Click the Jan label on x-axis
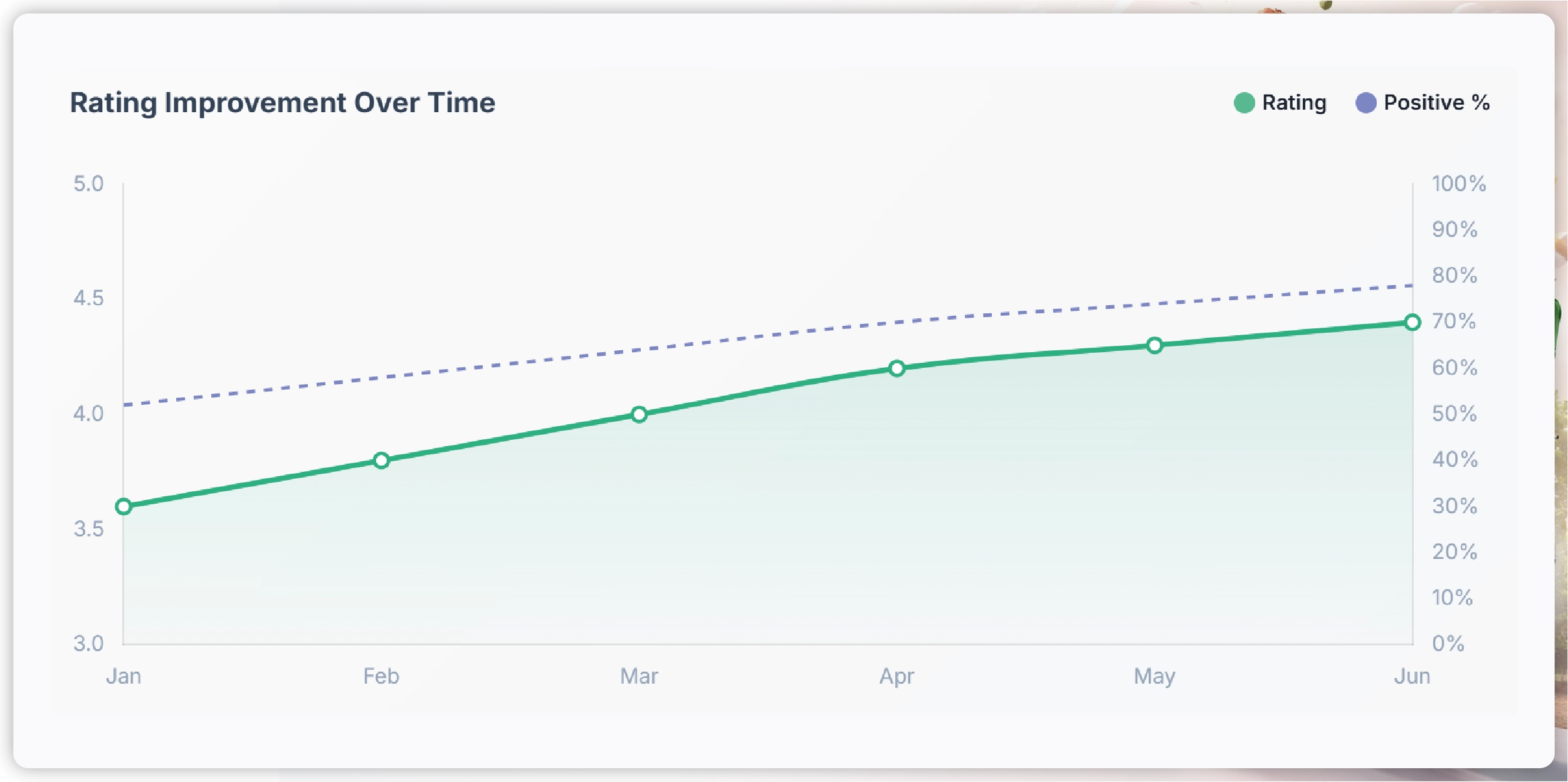Viewport: 1568px width, 782px height. coord(124,676)
